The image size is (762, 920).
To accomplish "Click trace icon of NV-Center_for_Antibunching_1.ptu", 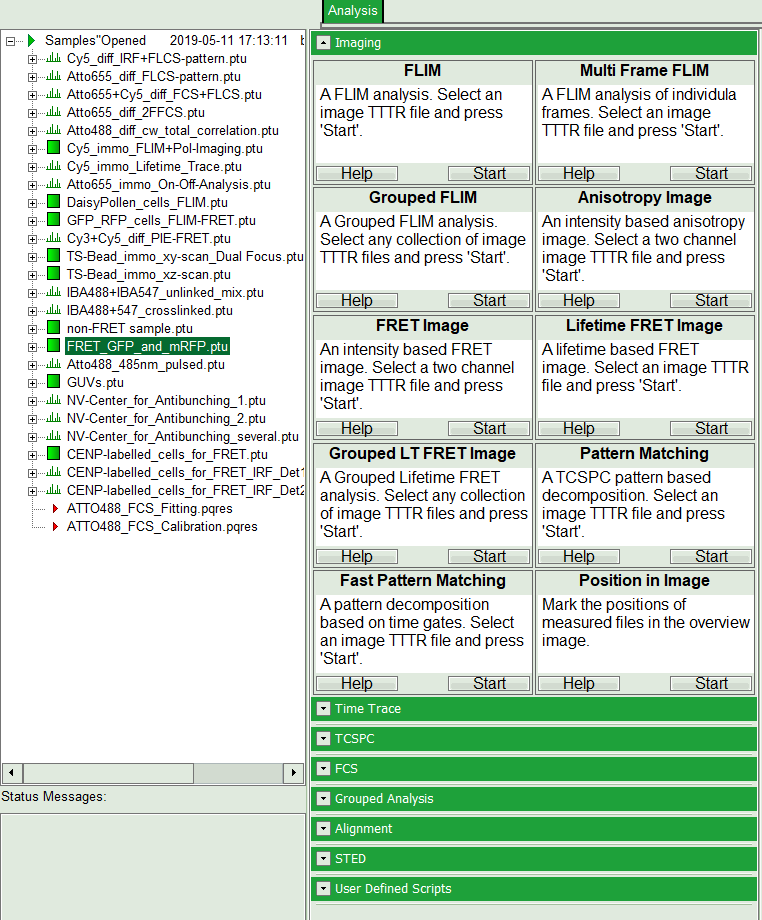I will [x=54, y=400].
